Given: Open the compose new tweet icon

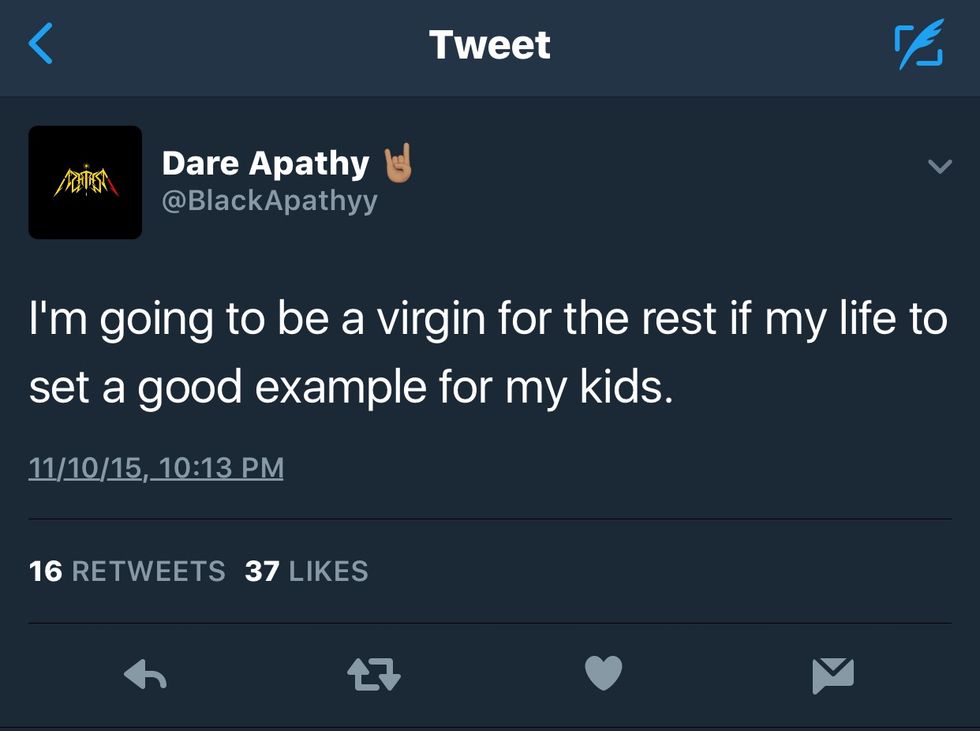Looking at the screenshot, I should pos(917,46).
